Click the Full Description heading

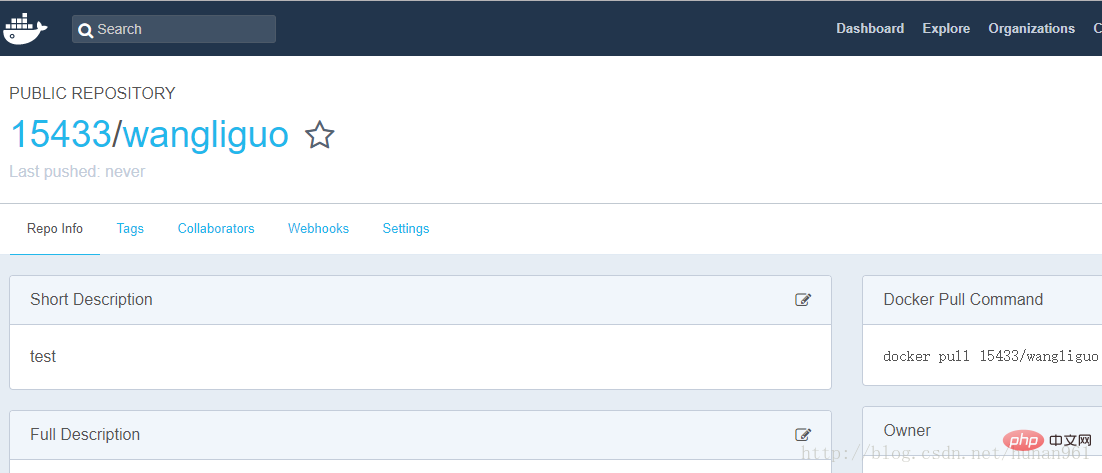(85, 435)
